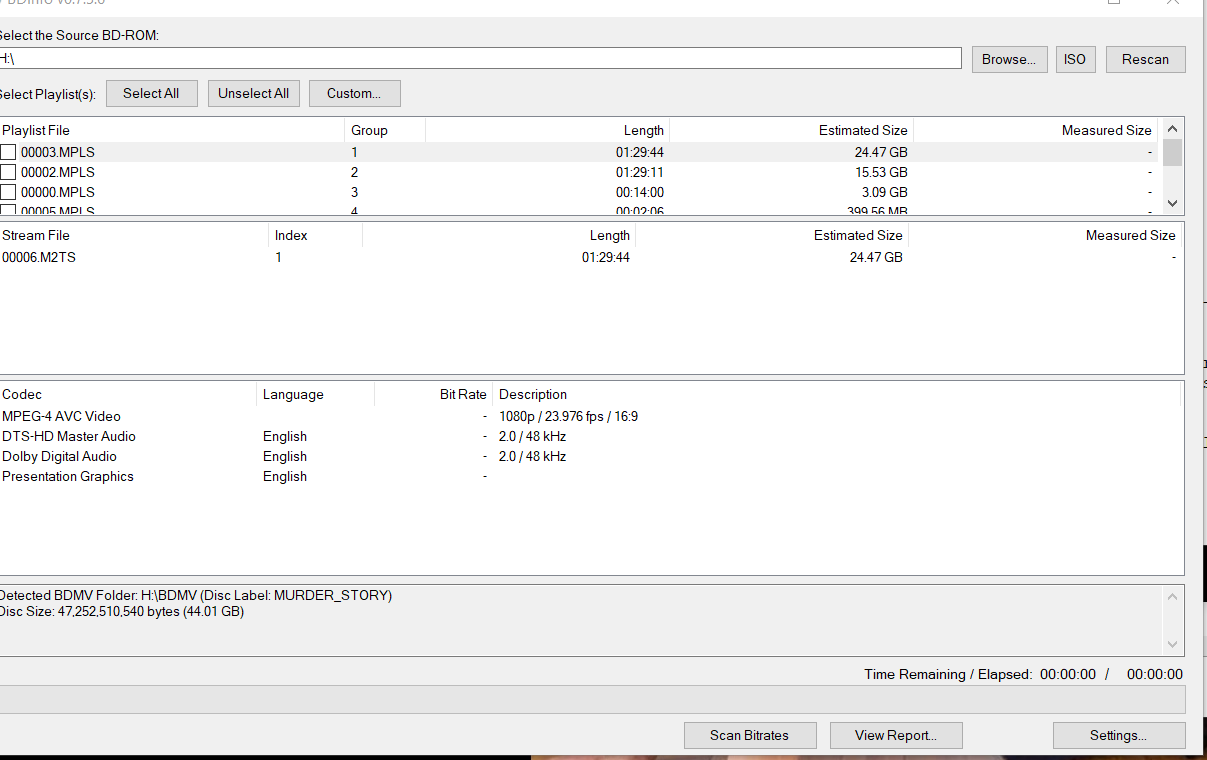This screenshot has width=1207, height=760.
Task: Check the 00002.MPLS playlist checkbox
Action: point(8,172)
